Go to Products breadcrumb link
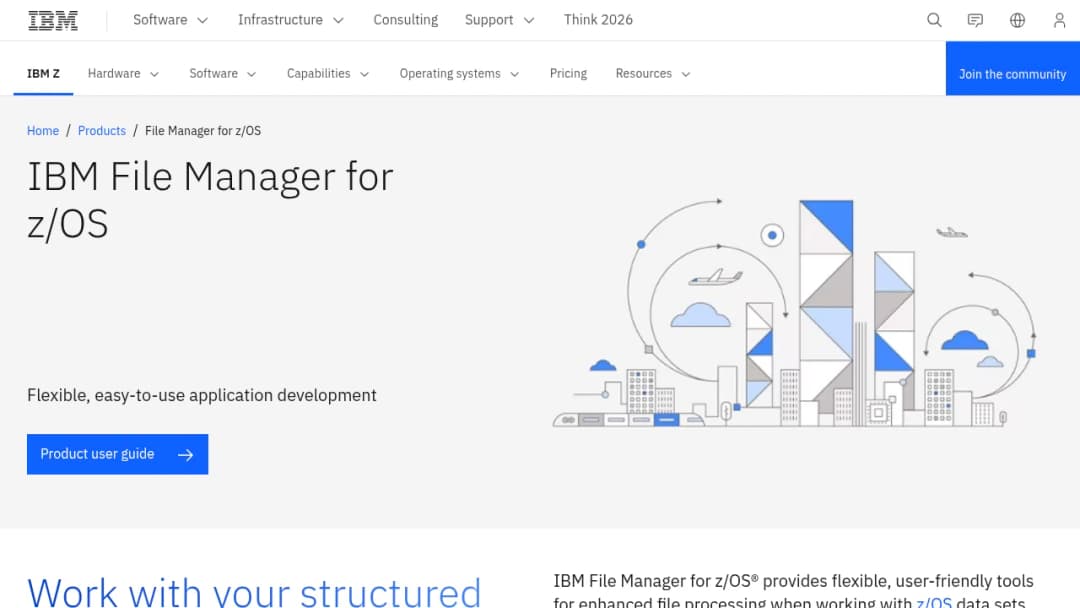The height and width of the screenshot is (608, 1080). (x=102, y=131)
